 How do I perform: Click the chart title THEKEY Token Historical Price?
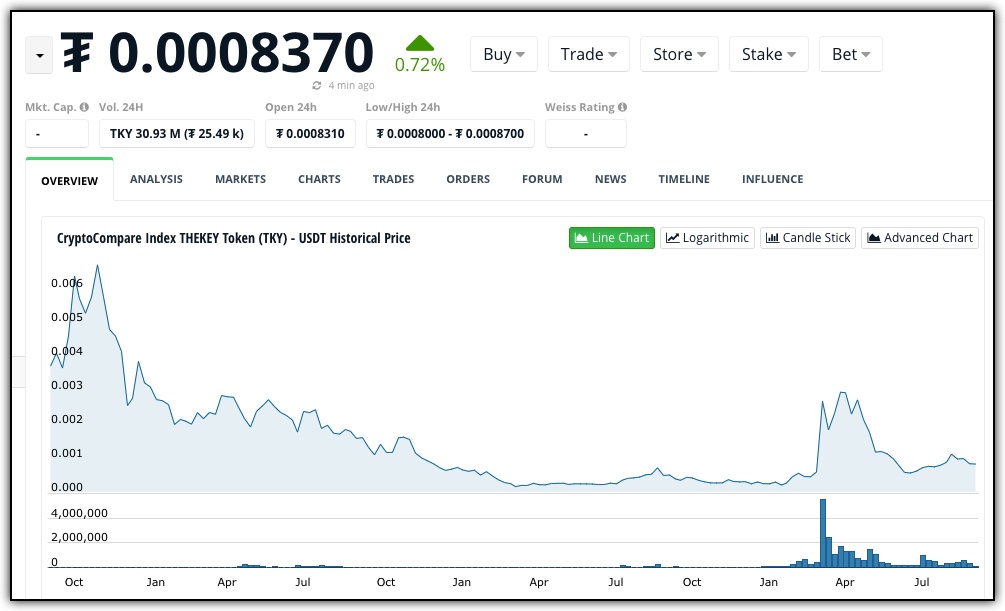234,238
